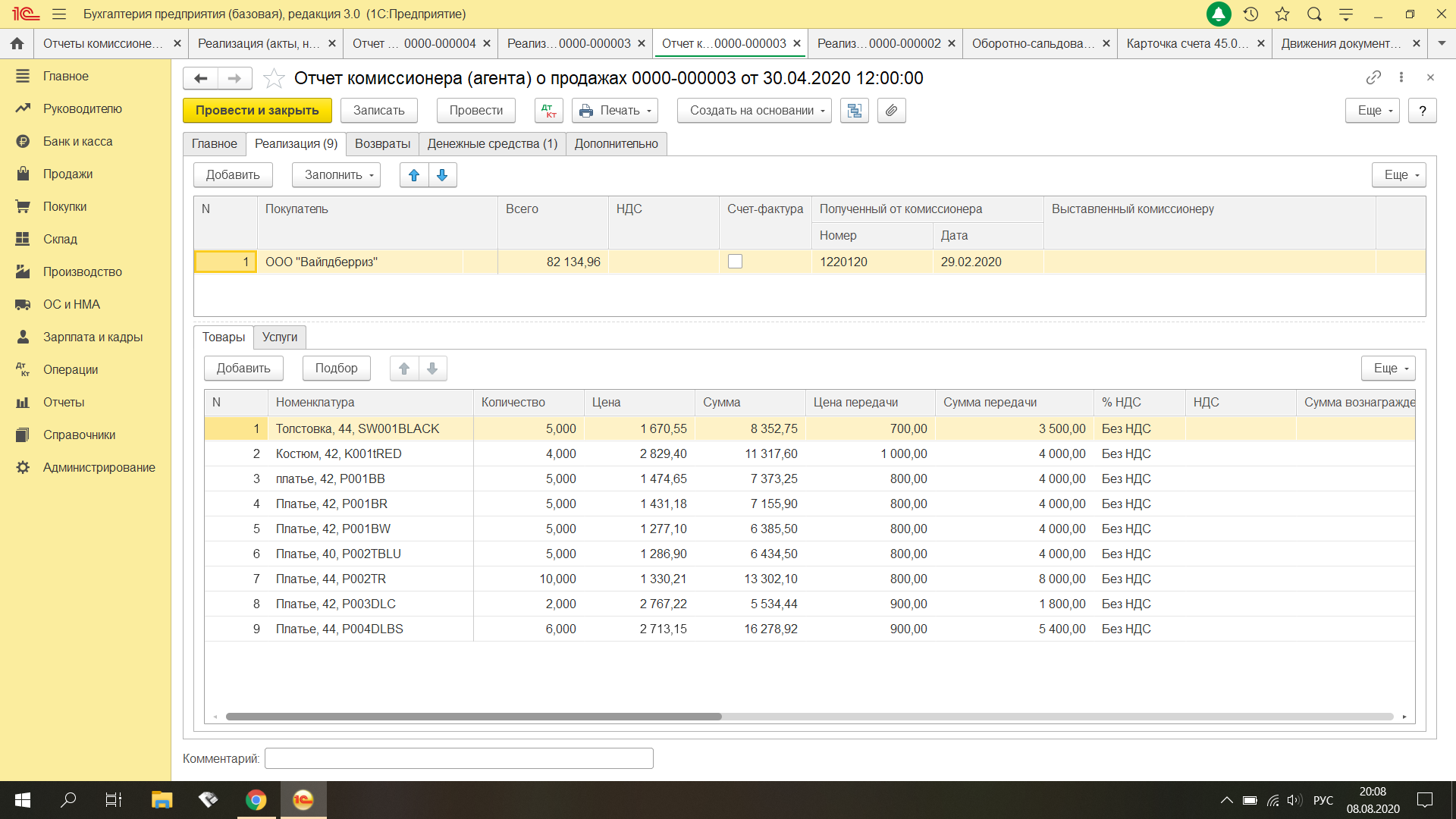Toggle Счет-фактура checkbox for Вайлдберриз

735,262
